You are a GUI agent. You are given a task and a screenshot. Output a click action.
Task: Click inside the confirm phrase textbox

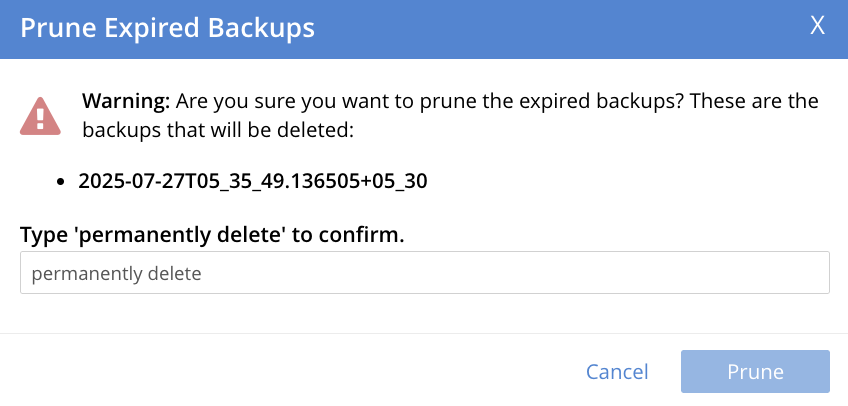tap(424, 273)
